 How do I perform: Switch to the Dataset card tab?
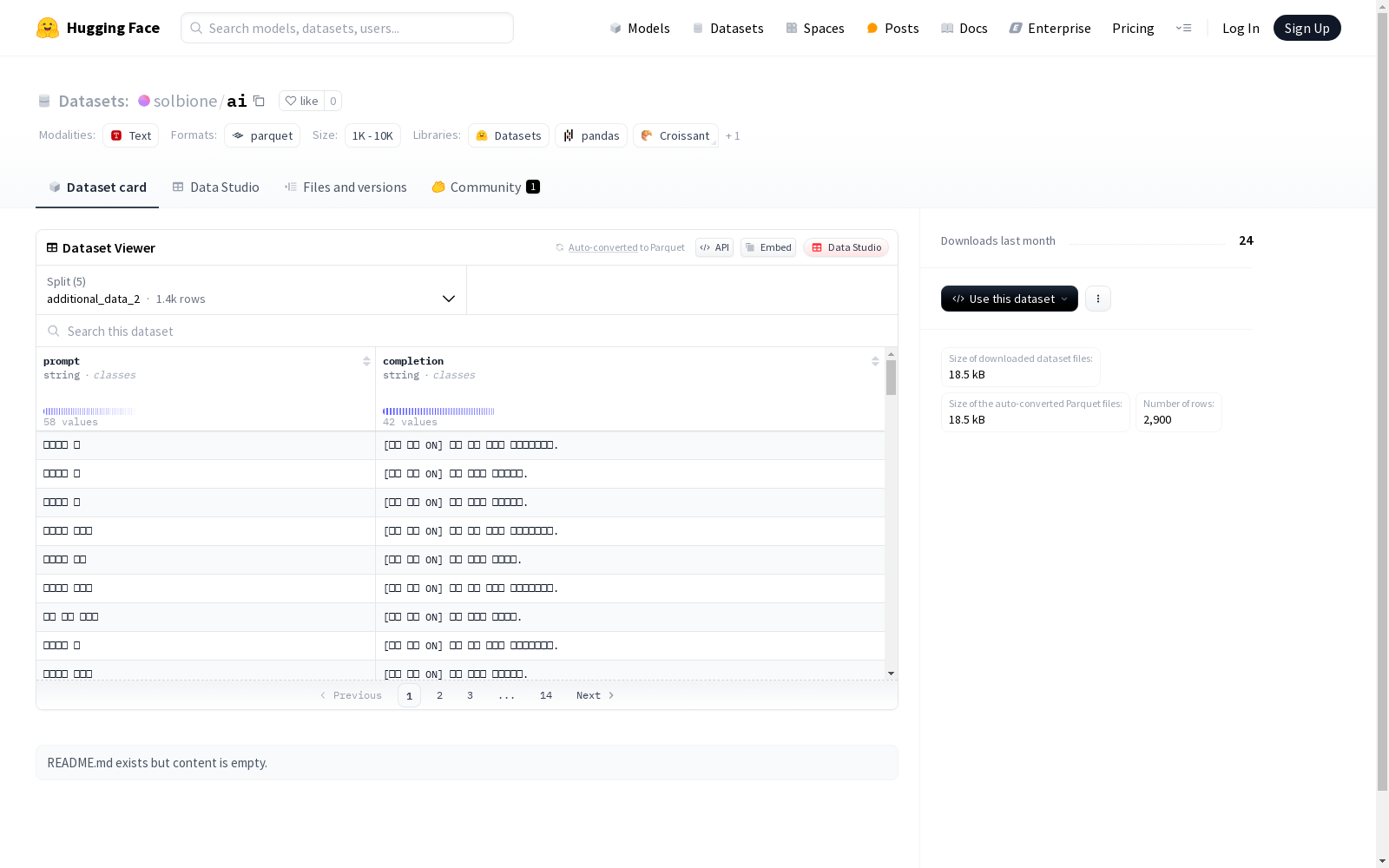[x=97, y=187]
